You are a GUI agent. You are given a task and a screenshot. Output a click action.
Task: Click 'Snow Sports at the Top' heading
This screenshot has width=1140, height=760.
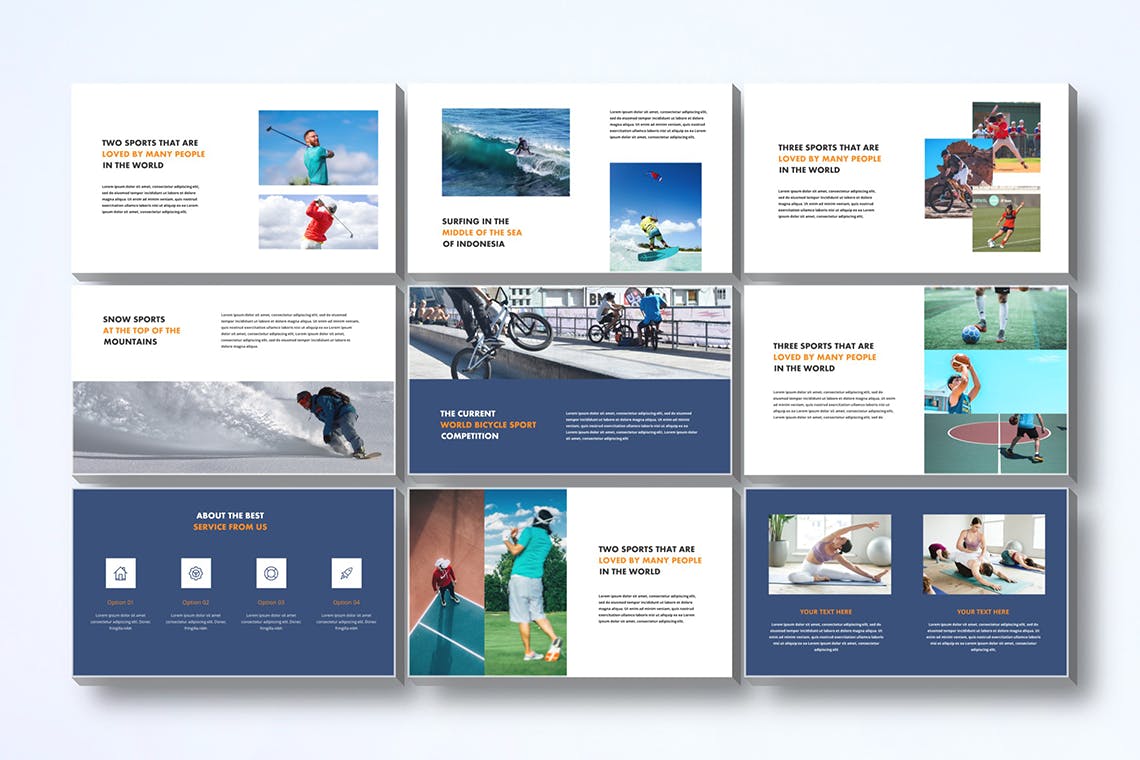[x=142, y=331]
